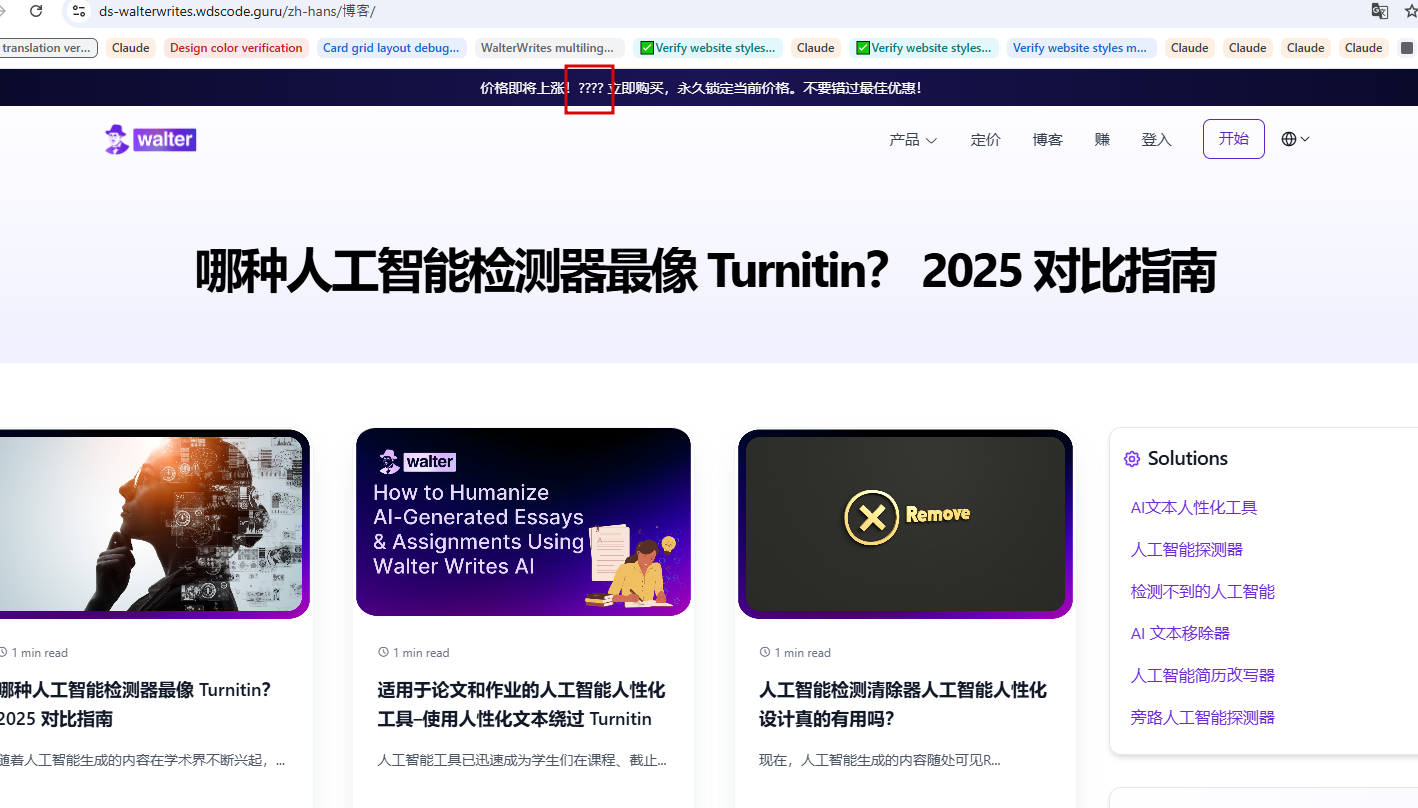This screenshot has height=808, width=1418.
Task: Open article '人工智能检测清除器人工智能人性化设计真的有用吗?'
Action: pyautogui.click(x=903, y=704)
